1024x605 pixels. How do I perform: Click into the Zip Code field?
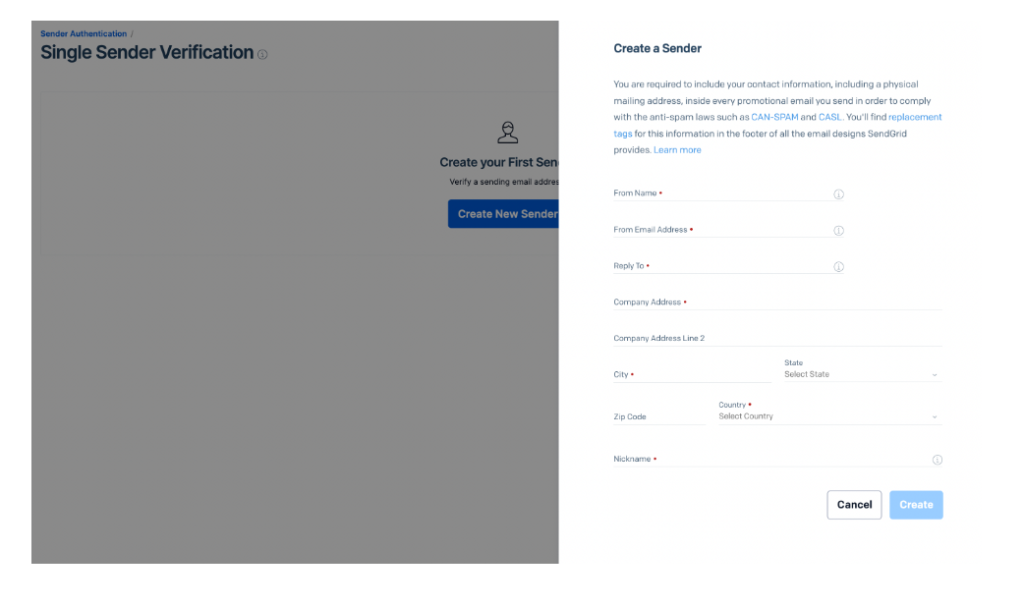point(660,417)
